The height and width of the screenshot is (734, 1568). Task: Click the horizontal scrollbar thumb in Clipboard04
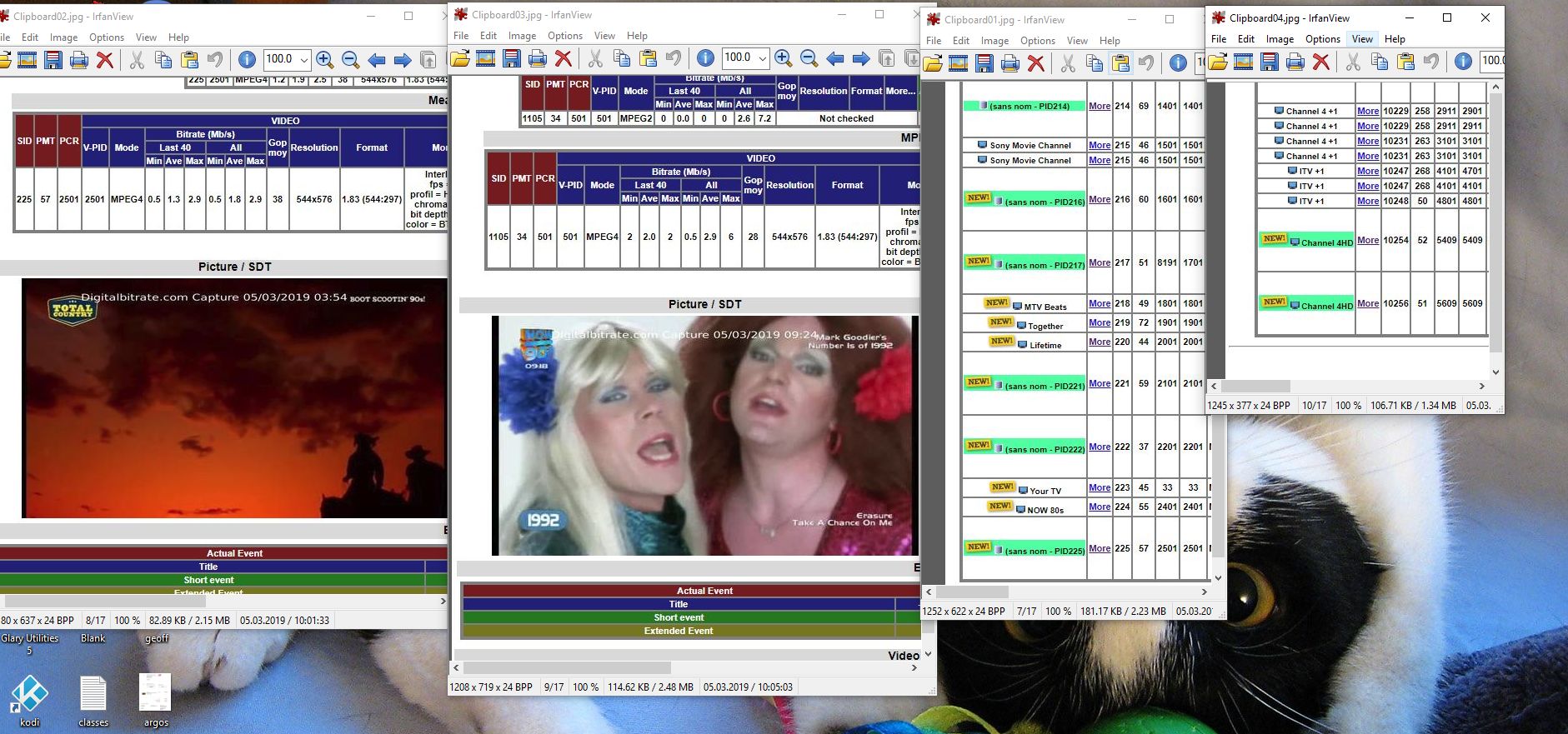(x=1256, y=387)
